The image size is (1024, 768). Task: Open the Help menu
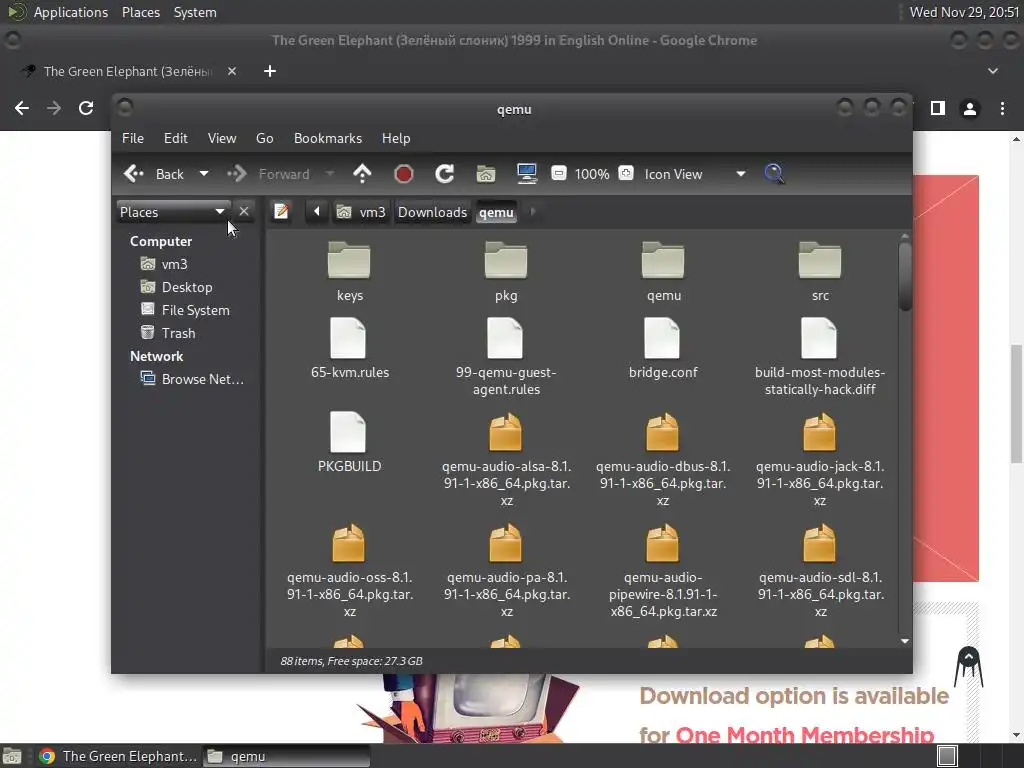pyautogui.click(x=396, y=138)
